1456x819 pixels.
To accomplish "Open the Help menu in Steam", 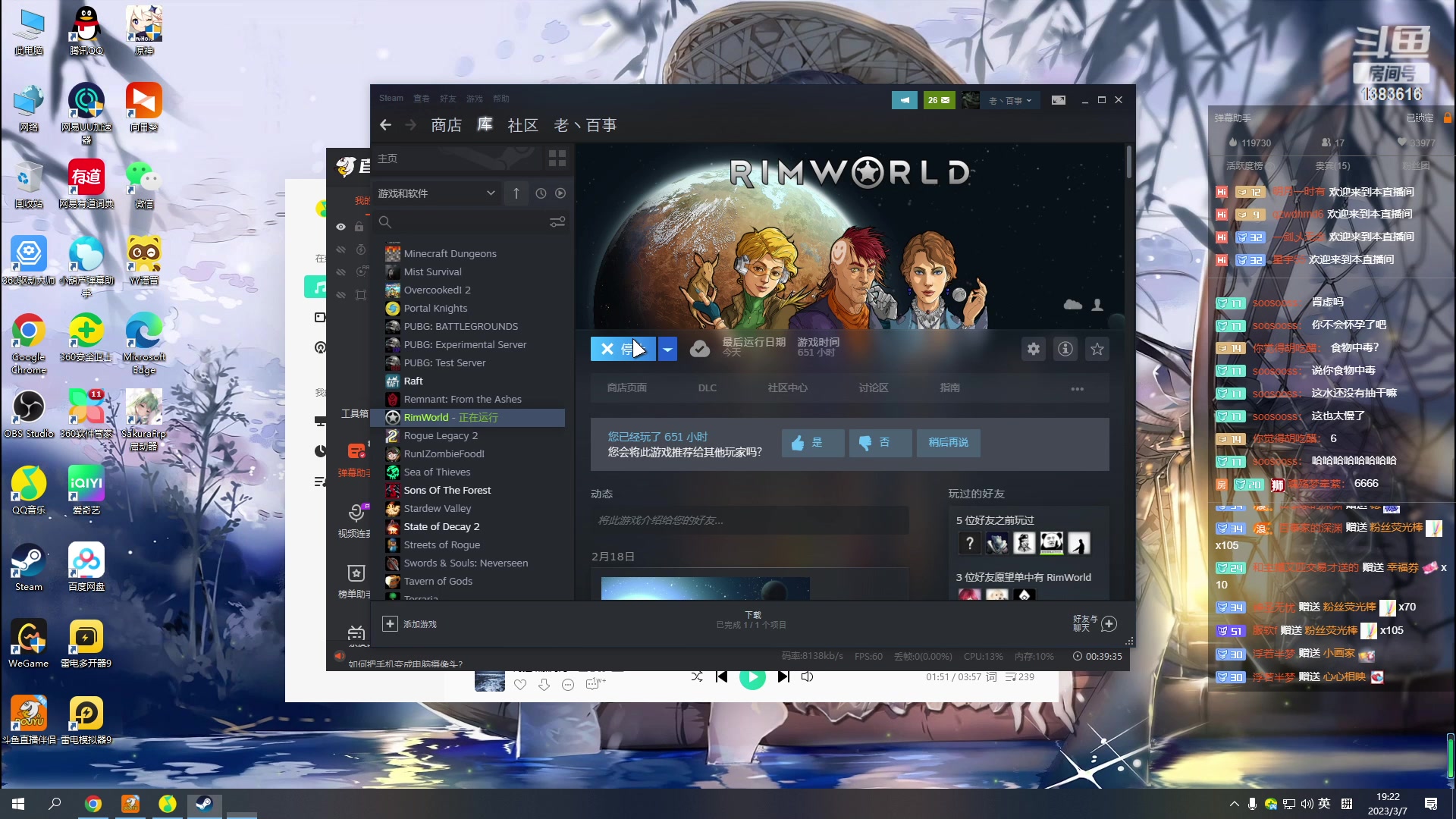I will (x=501, y=99).
